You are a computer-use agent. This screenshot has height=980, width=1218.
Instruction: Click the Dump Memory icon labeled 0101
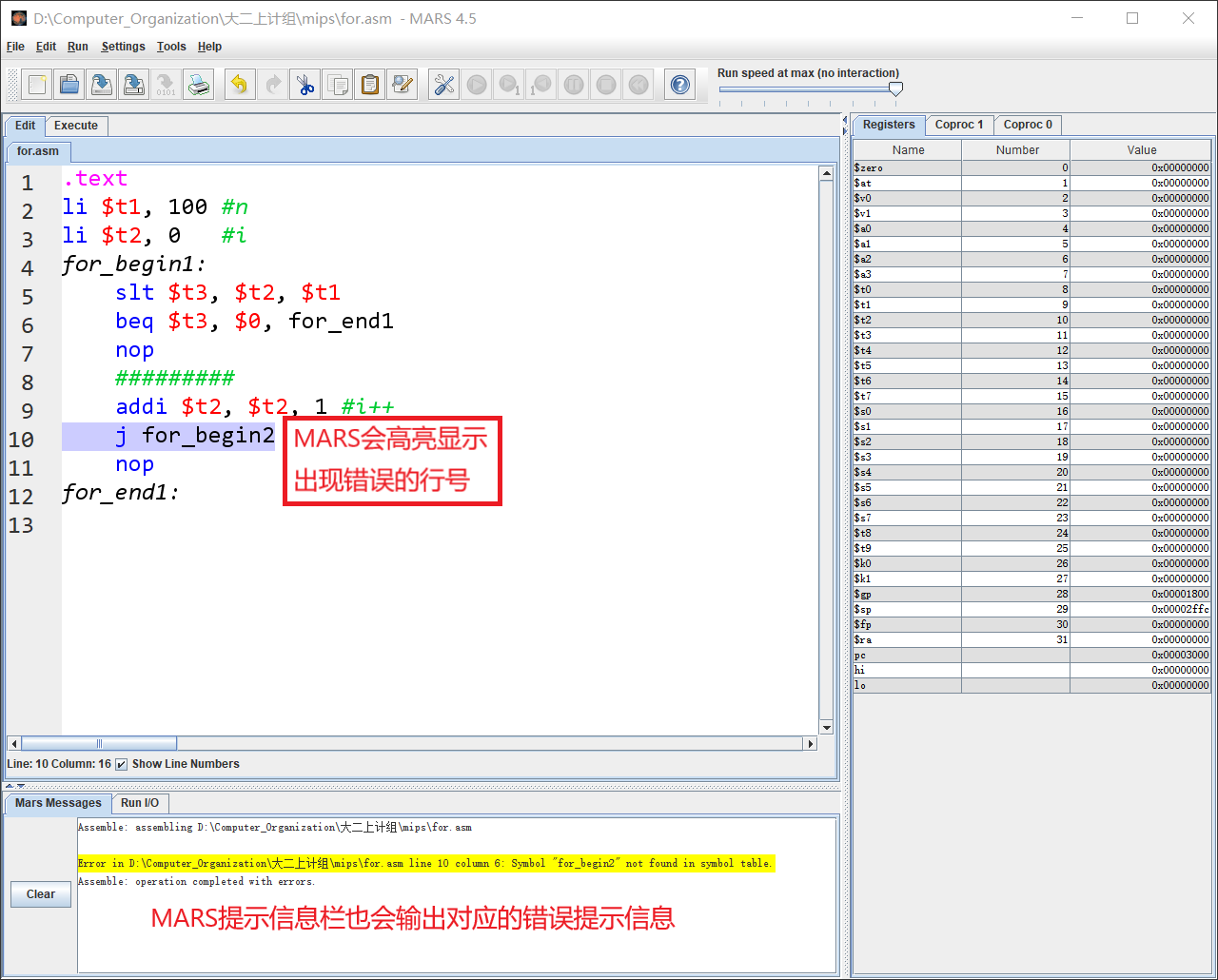(x=167, y=85)
